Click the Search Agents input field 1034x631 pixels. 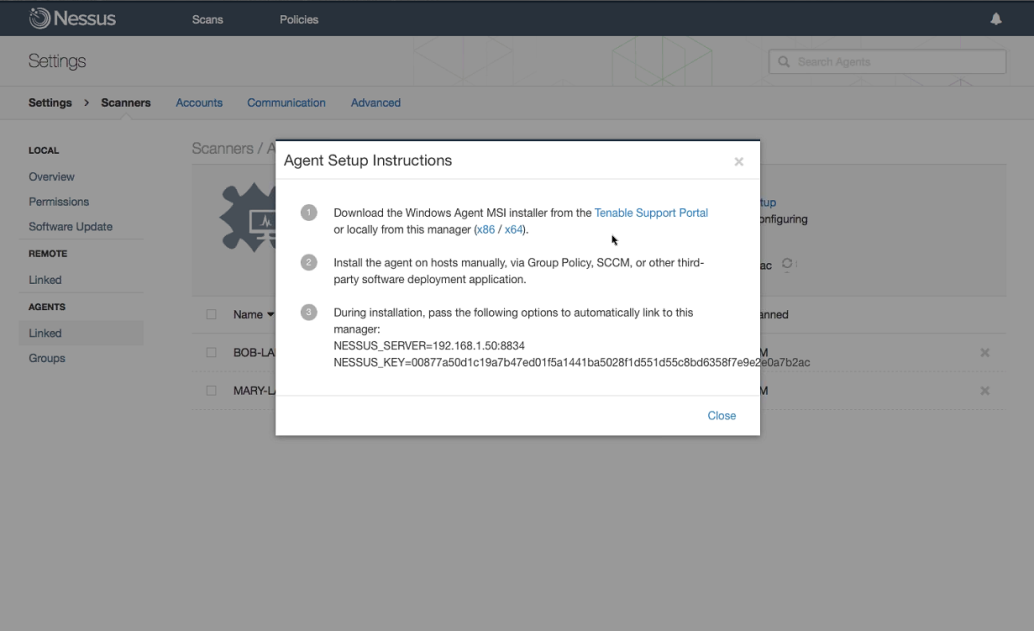pyautogui.click(x=888, y=61)
